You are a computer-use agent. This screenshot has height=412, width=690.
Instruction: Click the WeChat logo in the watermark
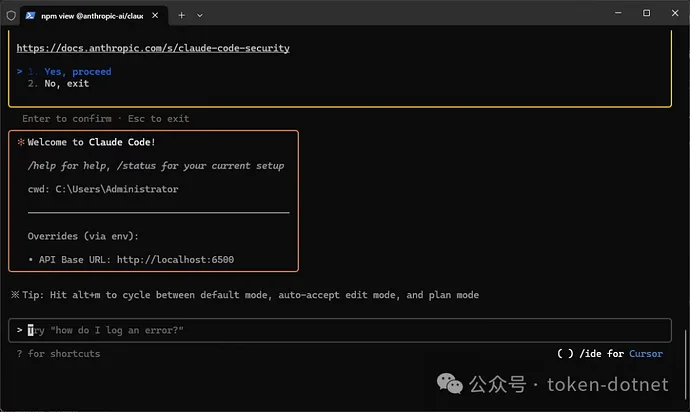pos(452,383)
